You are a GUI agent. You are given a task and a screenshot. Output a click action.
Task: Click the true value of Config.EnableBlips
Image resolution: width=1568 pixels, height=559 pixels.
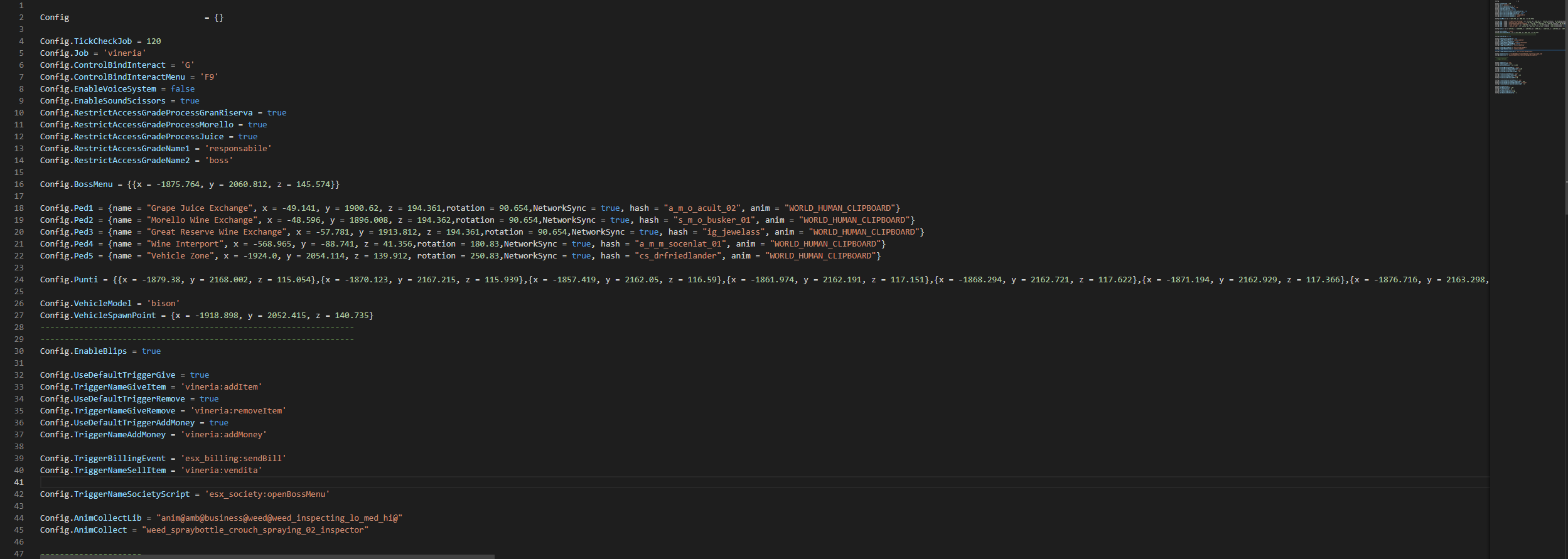coord(151,351)
